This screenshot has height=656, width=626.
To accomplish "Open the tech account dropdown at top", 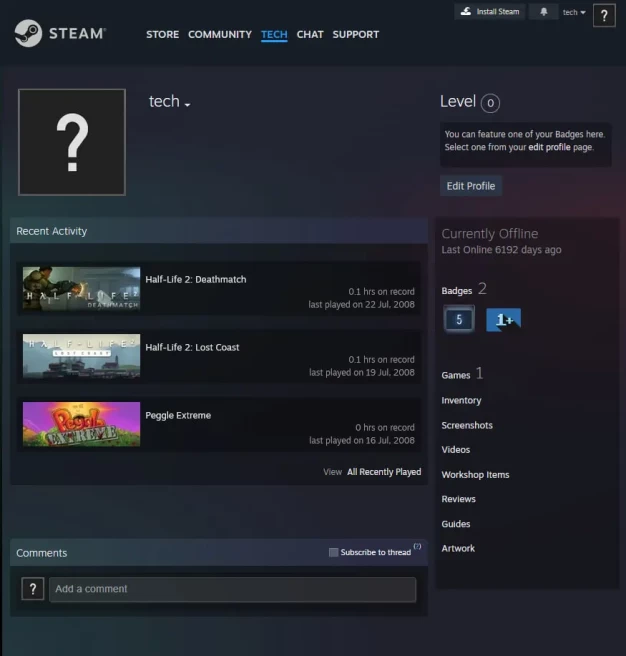I will tap(574, 13).
